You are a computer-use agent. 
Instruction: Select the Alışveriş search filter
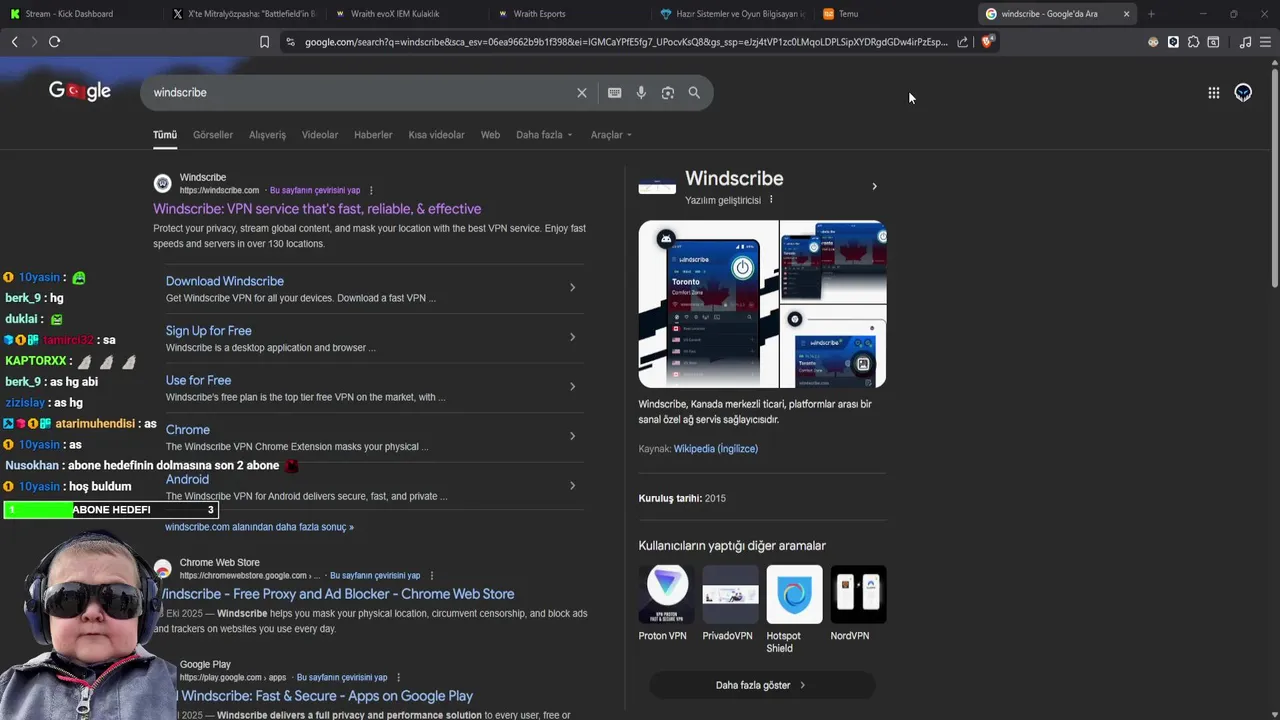pyautogui.click(x=267, y=135)
